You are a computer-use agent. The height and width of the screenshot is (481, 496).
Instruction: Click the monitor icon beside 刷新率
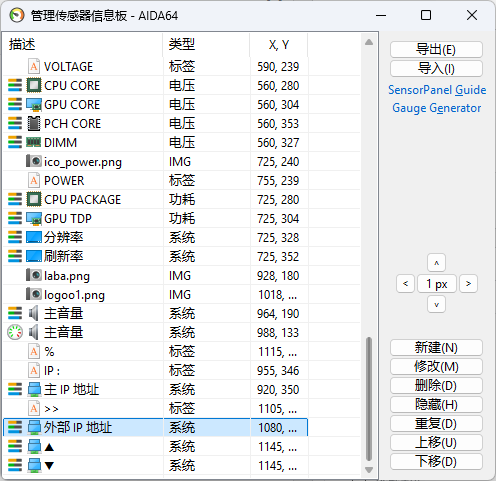point(34,256)
